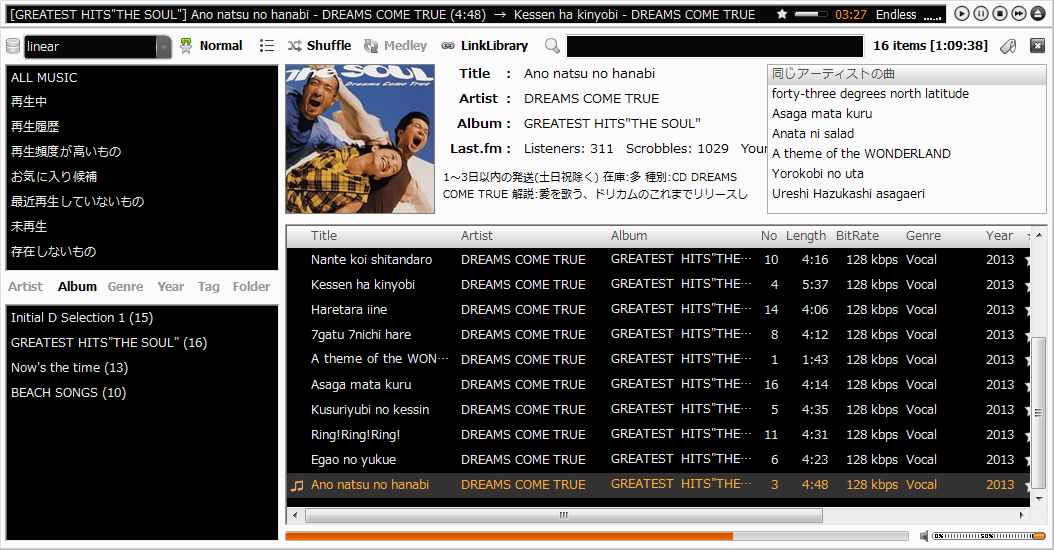
Task: Click the search input field
Action: point(715,46)
